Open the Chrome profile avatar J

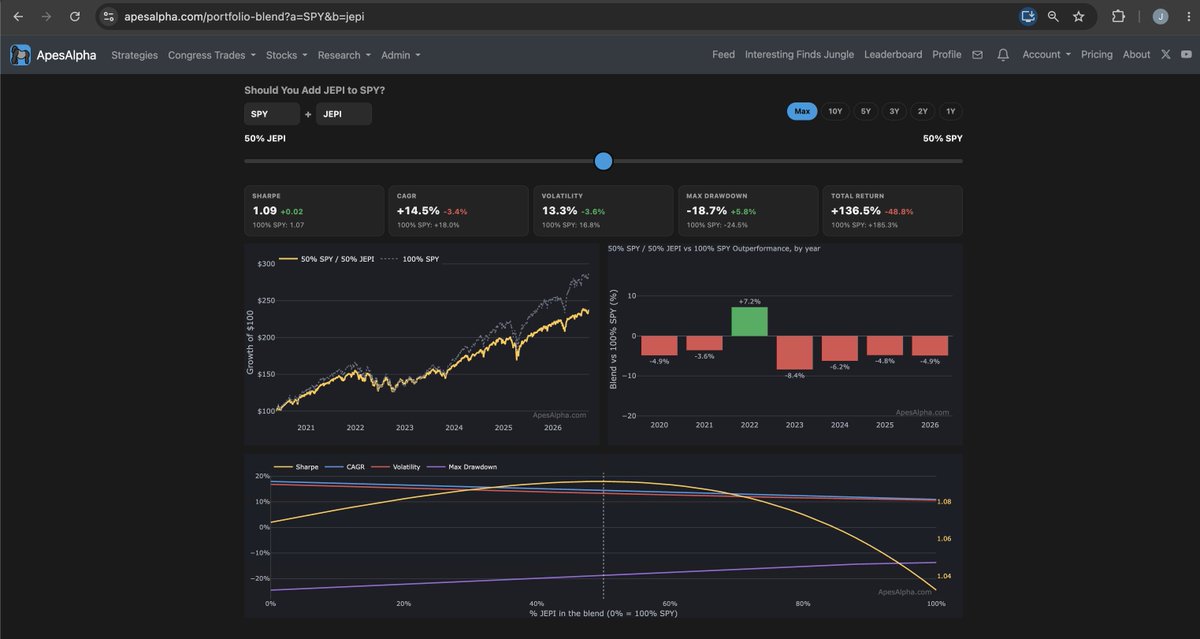[1160, 16]
